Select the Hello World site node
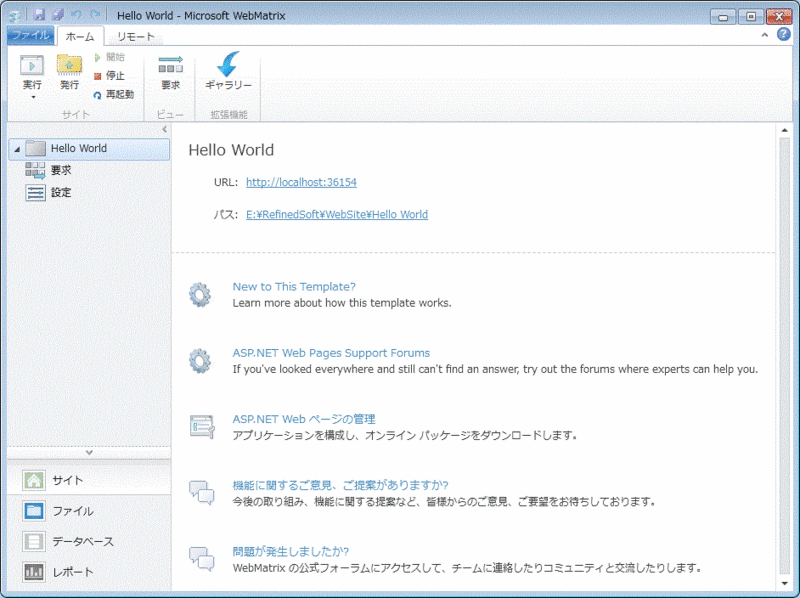This screenshot has height=598, width=800. click(89, 148)
